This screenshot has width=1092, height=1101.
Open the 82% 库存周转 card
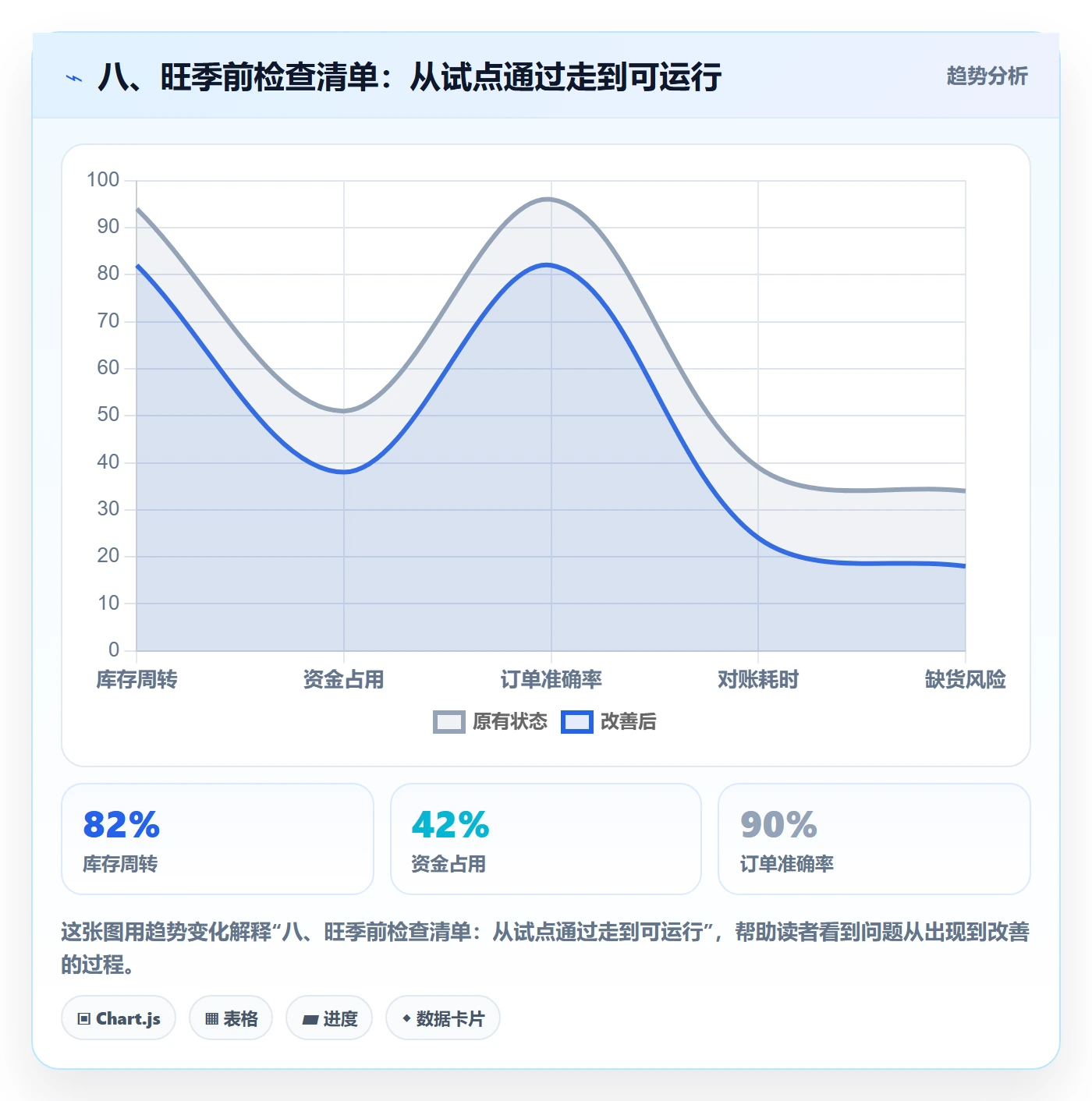coord(218,839)
